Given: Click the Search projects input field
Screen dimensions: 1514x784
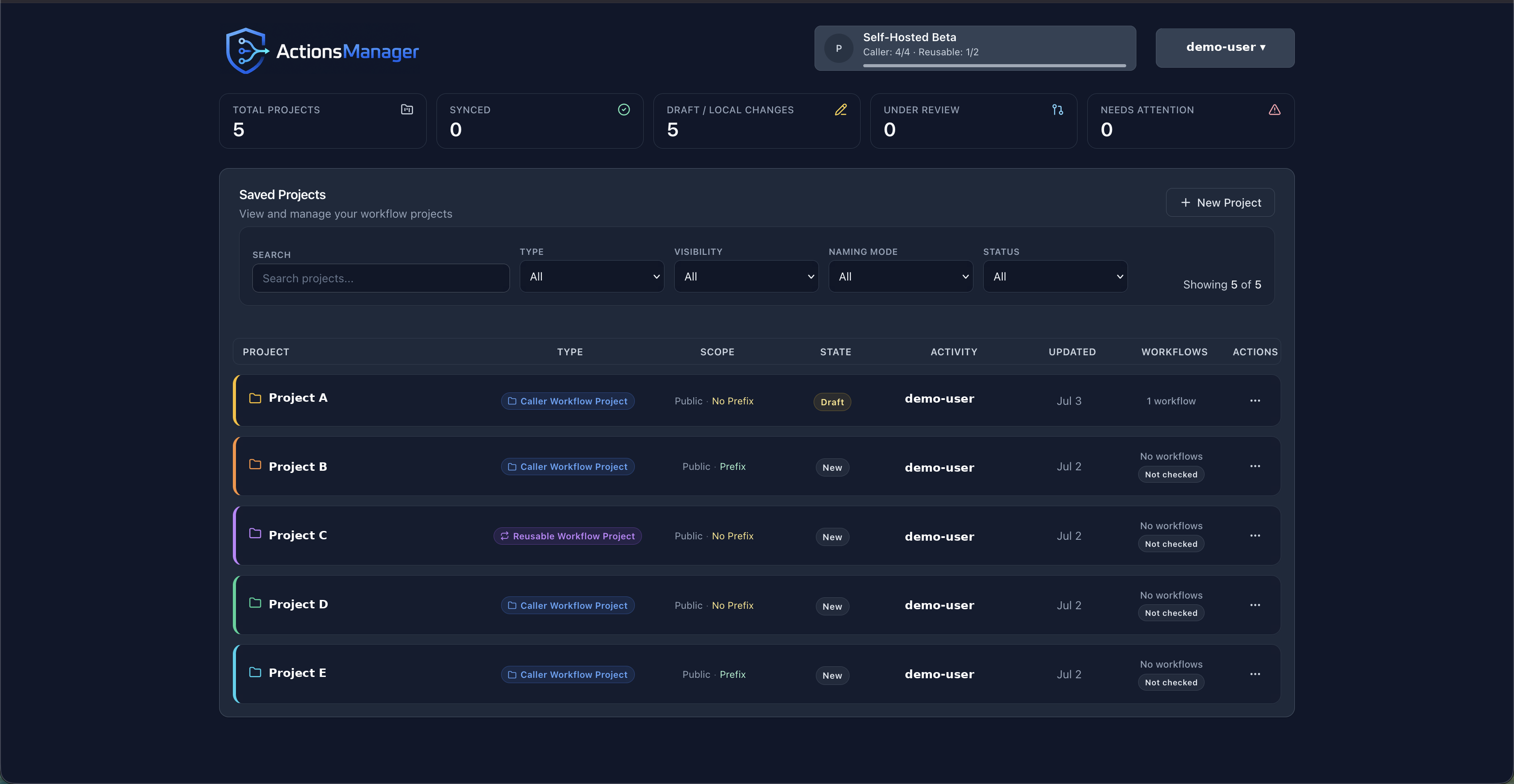Looking at the screenshot, I should (x=381, y=278).
